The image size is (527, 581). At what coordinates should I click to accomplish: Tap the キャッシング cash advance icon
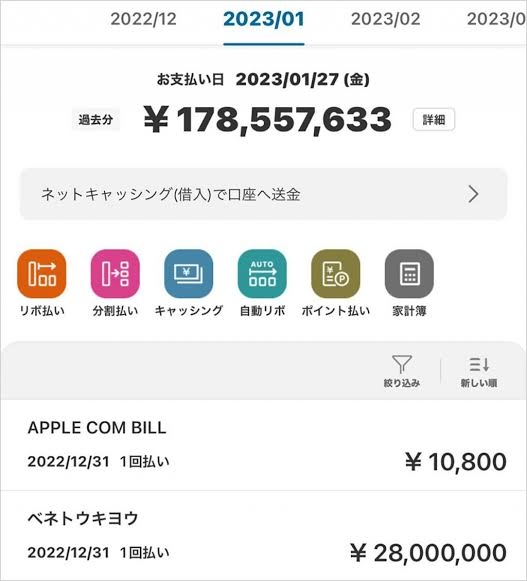(x=188, y=274)
